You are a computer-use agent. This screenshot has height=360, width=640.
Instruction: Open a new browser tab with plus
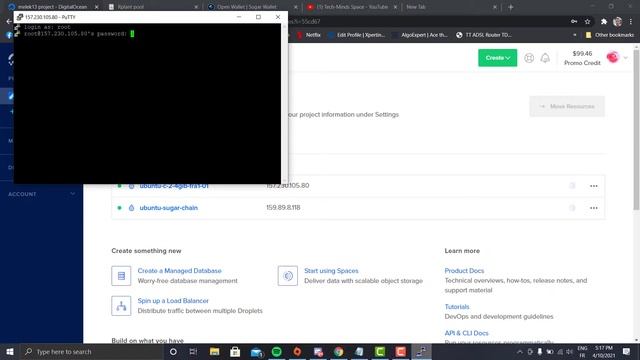(510, 7)
